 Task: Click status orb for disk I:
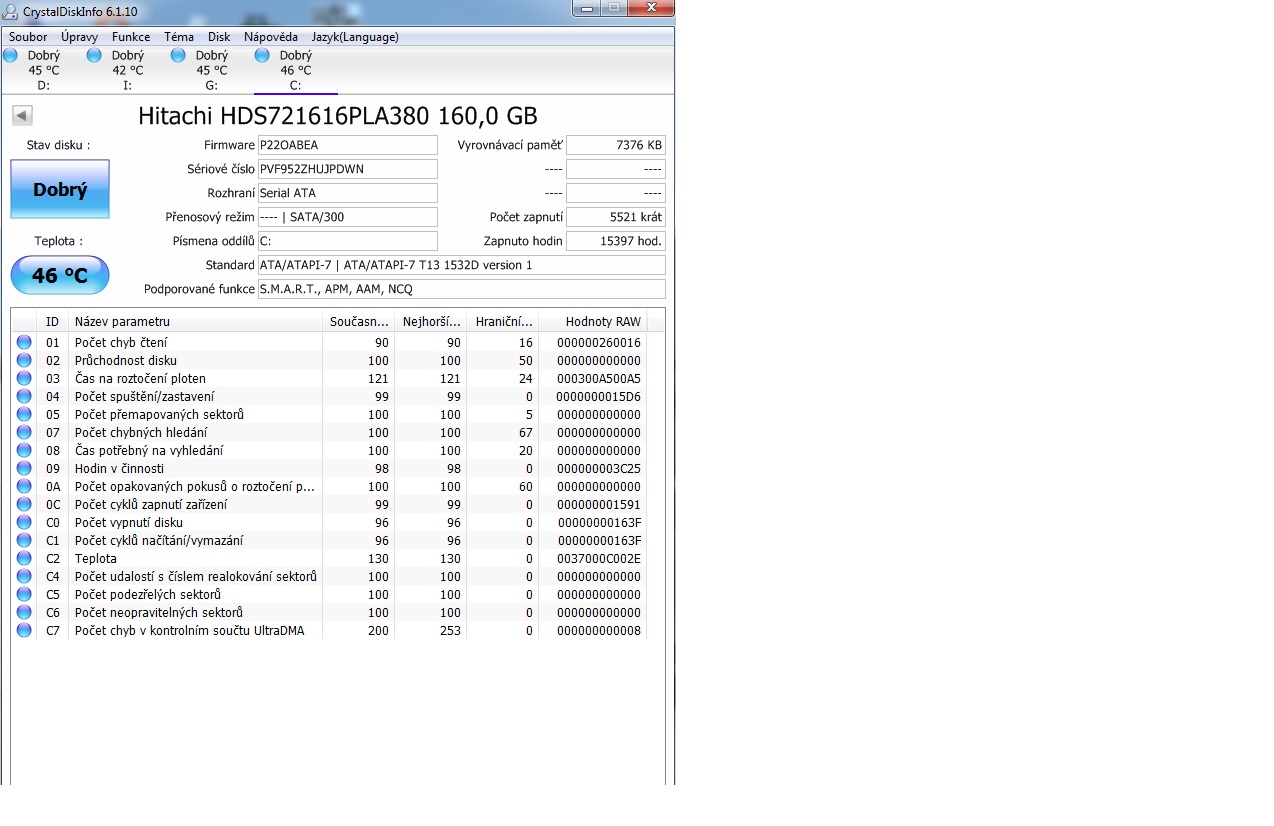pyautogui.click(x=94, y=55)
